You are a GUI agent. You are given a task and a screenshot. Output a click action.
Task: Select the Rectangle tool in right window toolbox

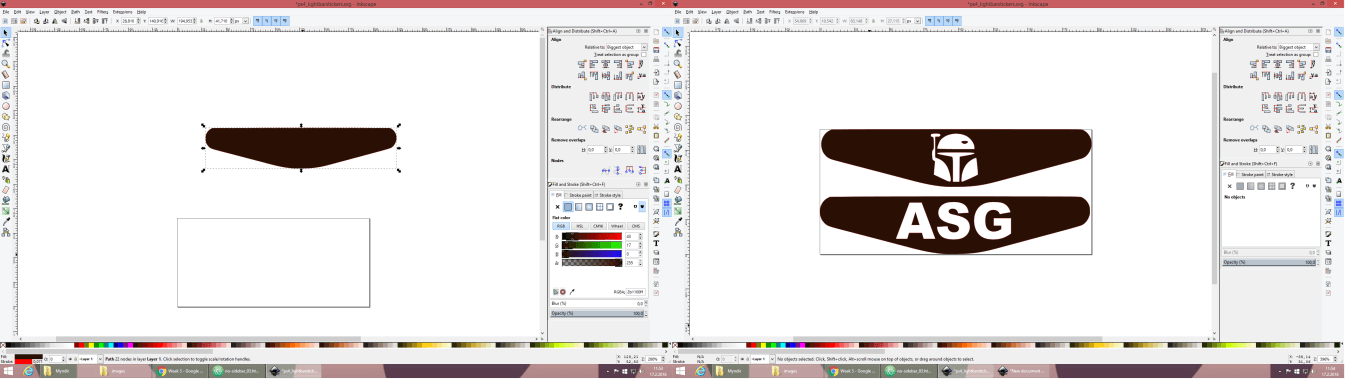tap(678, 85)
